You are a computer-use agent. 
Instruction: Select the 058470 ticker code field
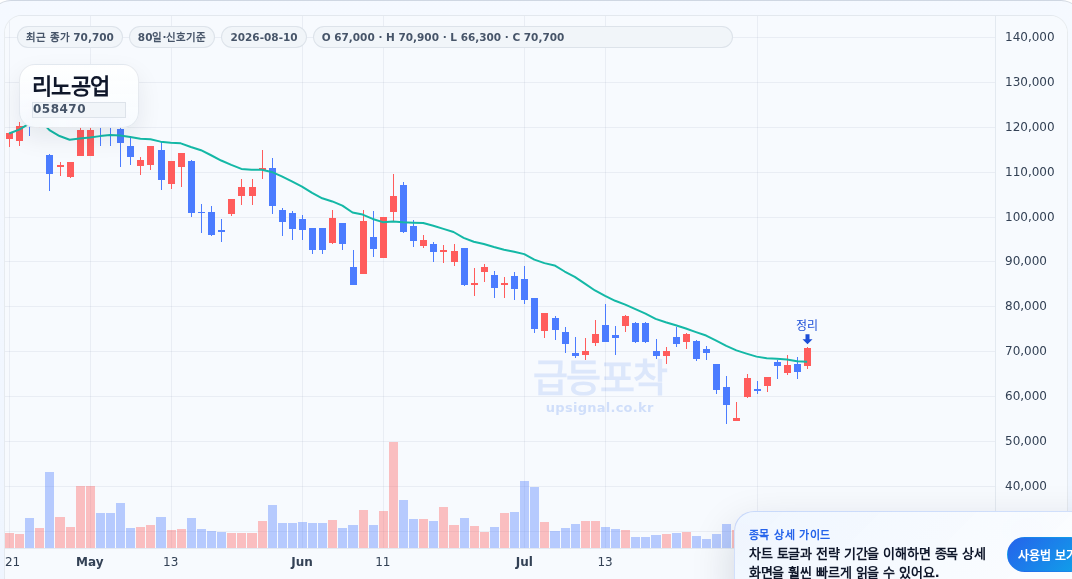tap(79, 109)
